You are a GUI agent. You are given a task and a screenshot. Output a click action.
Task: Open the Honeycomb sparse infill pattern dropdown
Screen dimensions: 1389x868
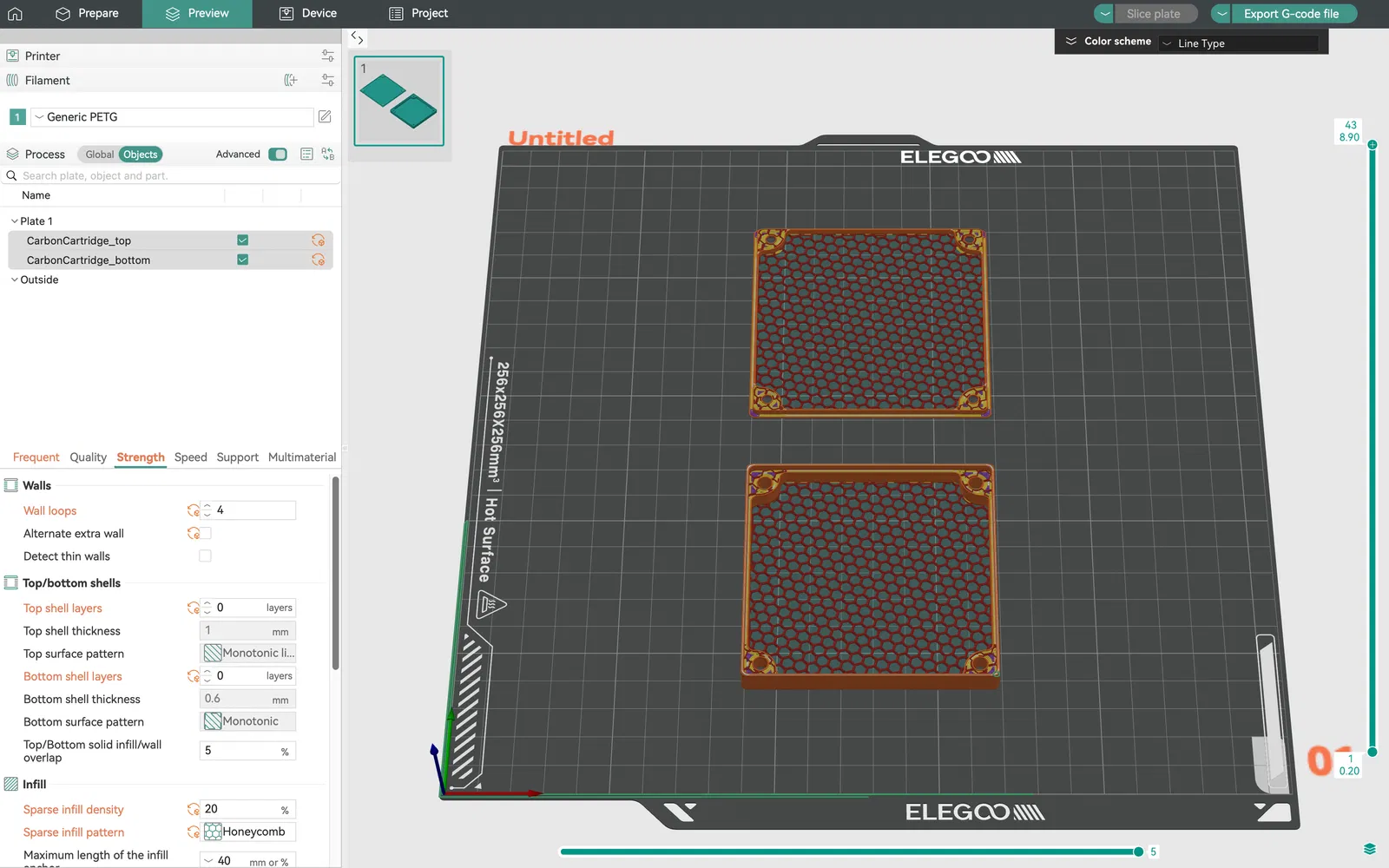point(249,832)
